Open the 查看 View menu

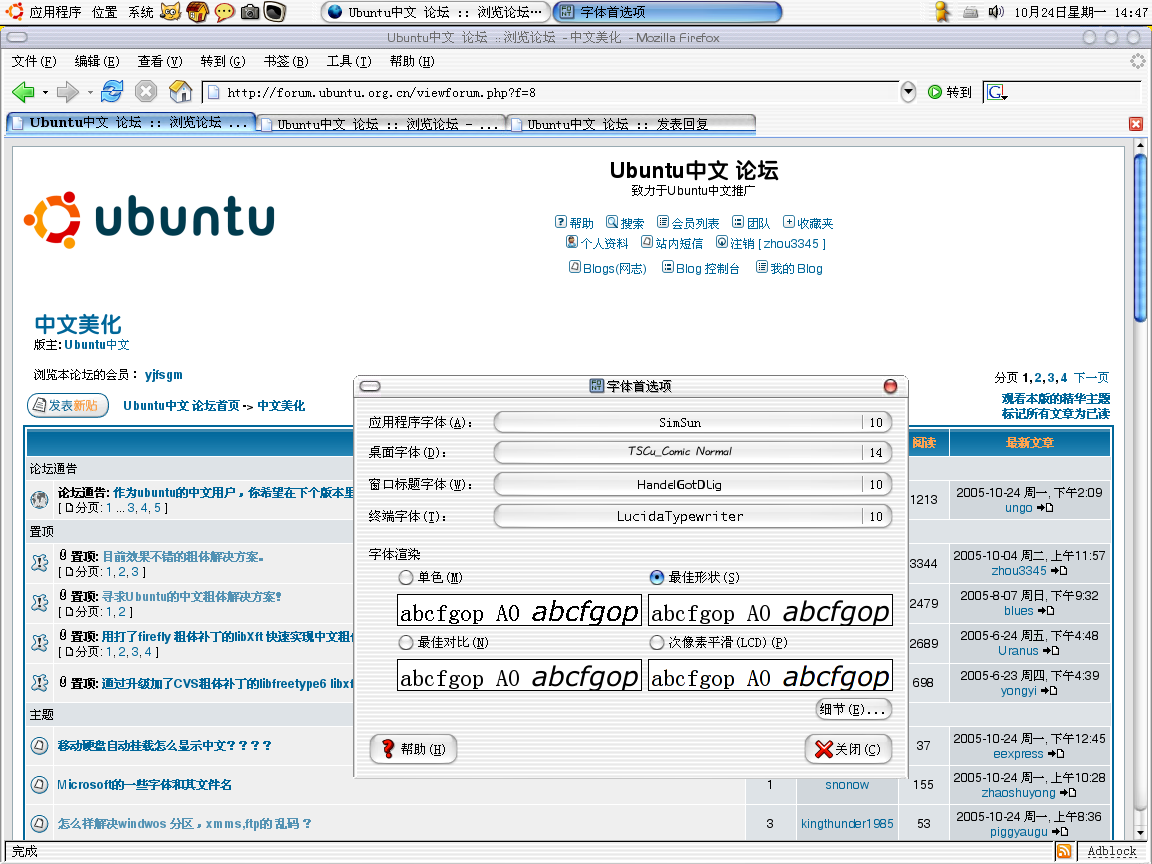point(160,61)
